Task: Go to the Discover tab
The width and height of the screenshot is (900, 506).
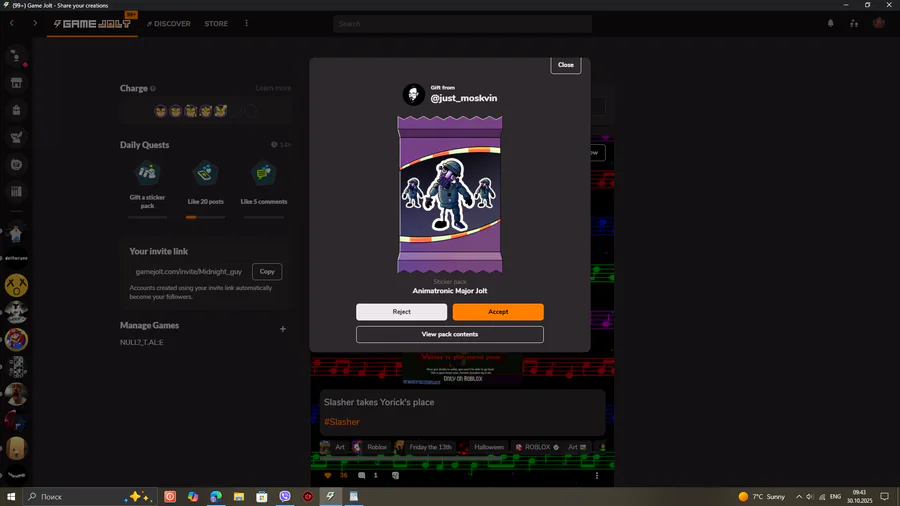Action: pos(169,24)
